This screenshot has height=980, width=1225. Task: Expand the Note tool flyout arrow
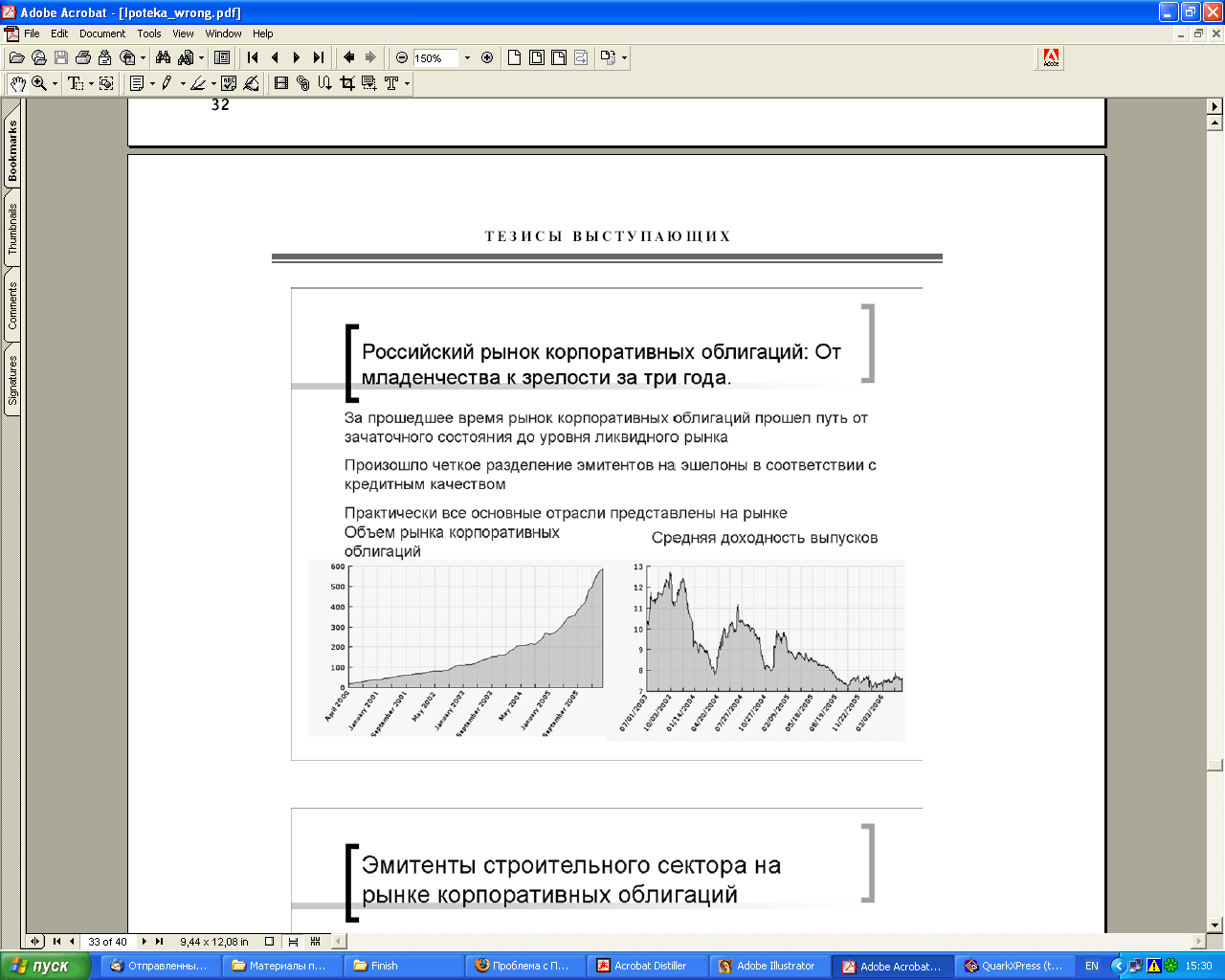(152, 83)
